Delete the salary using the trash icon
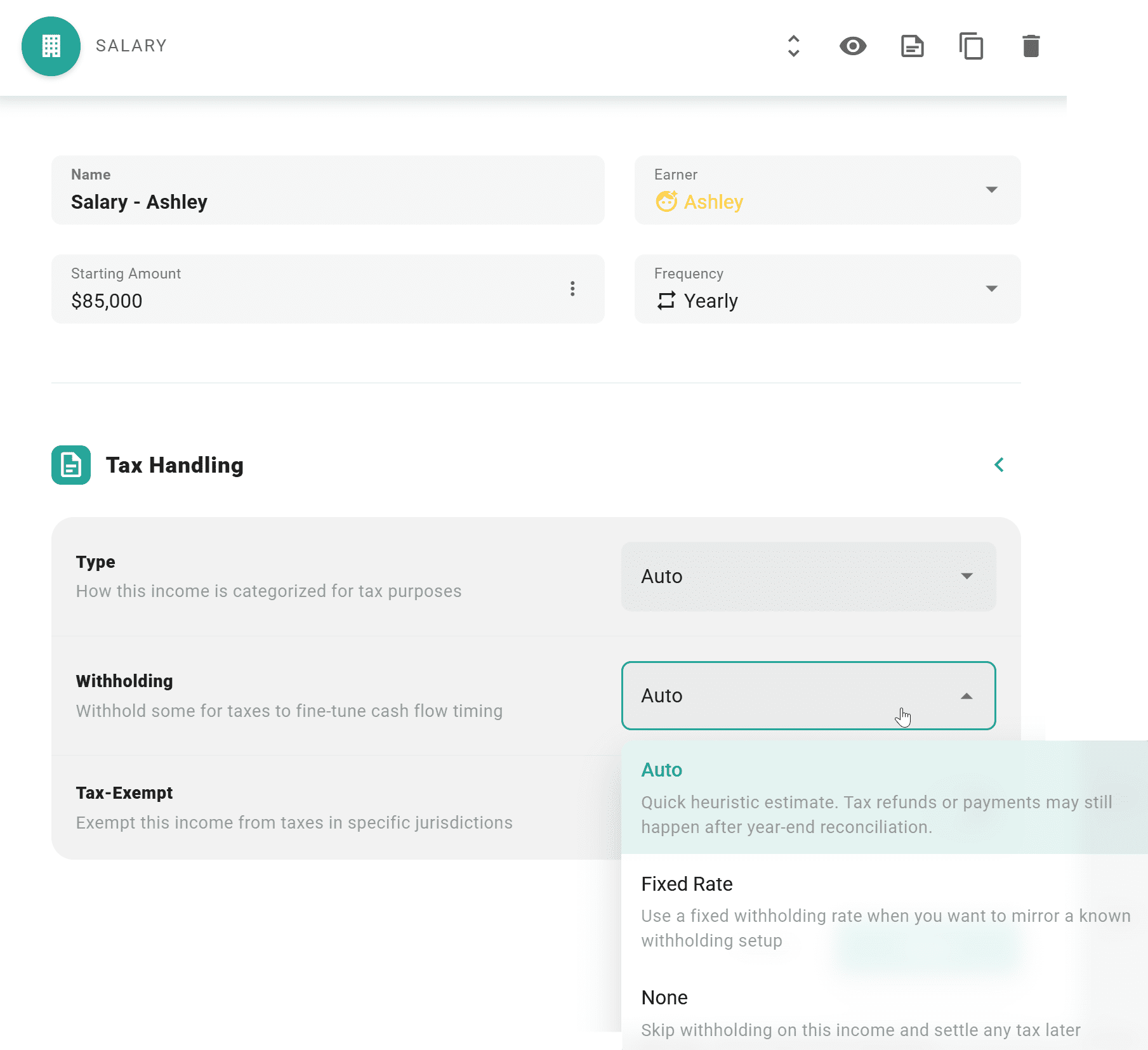Screen dimensions: 1148x1050 [x=1031, y=46]
